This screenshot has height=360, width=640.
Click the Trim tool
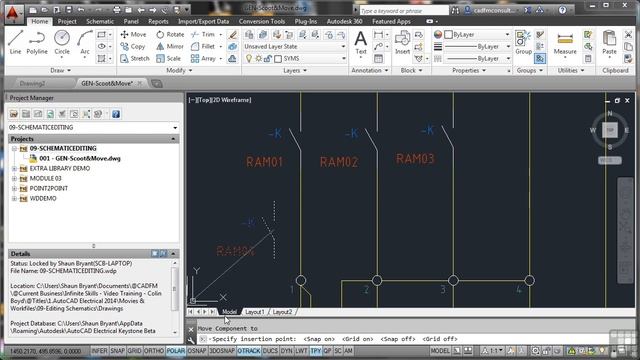pyautogui.click(x=203, y=35)
